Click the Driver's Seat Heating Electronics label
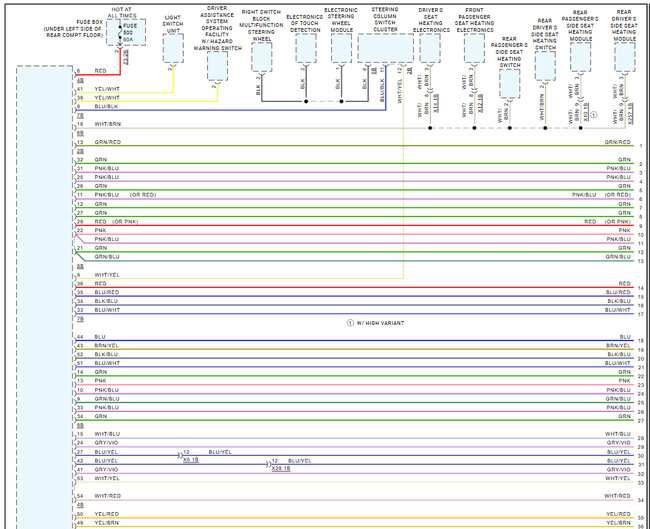Viewport: 650px width, 529px height. tap(431, 20)
